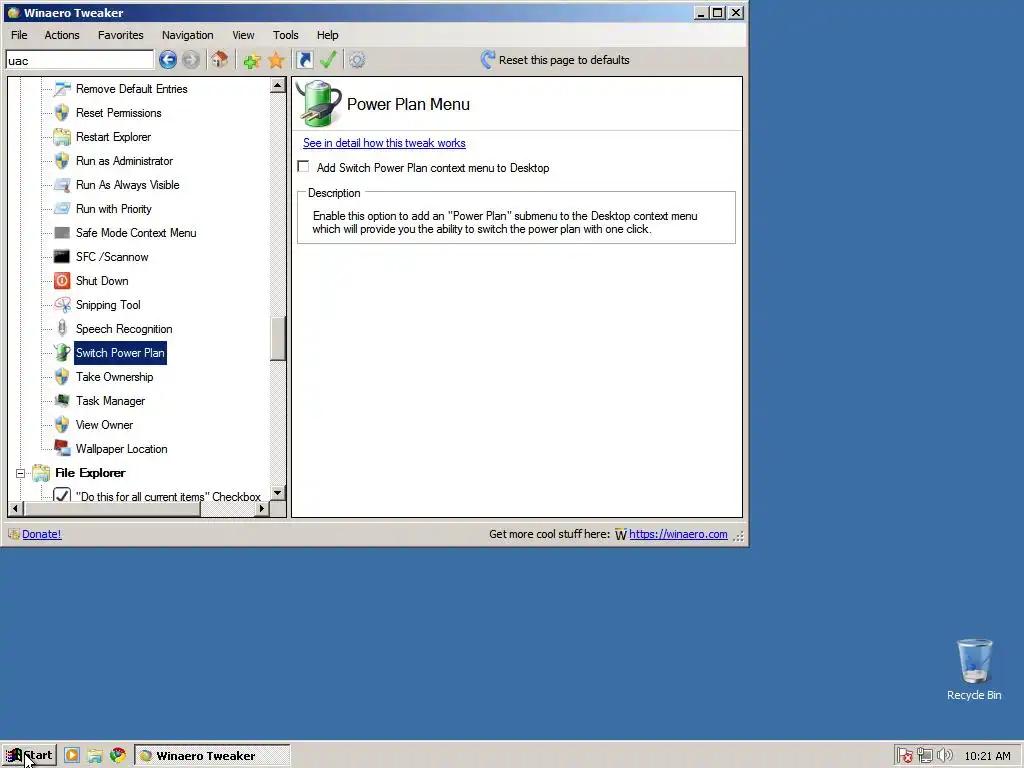Image resolution: width=1024 pixels, height=768 pixels.
Task: Open the Actions menu
Action: coord(62,35)
